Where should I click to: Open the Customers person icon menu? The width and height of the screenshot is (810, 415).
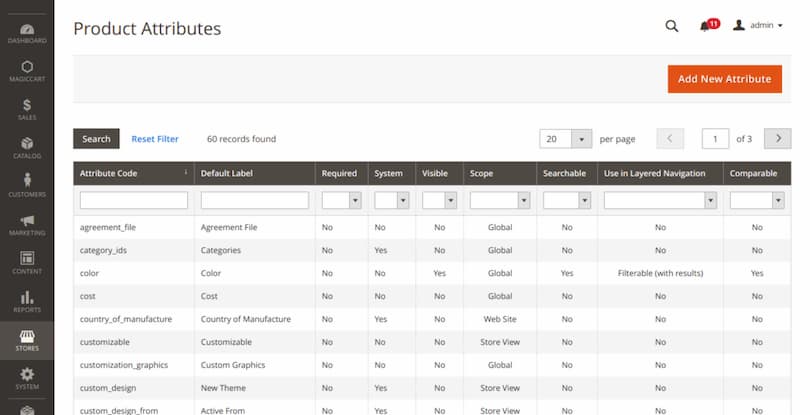click(x=27, y=186)
